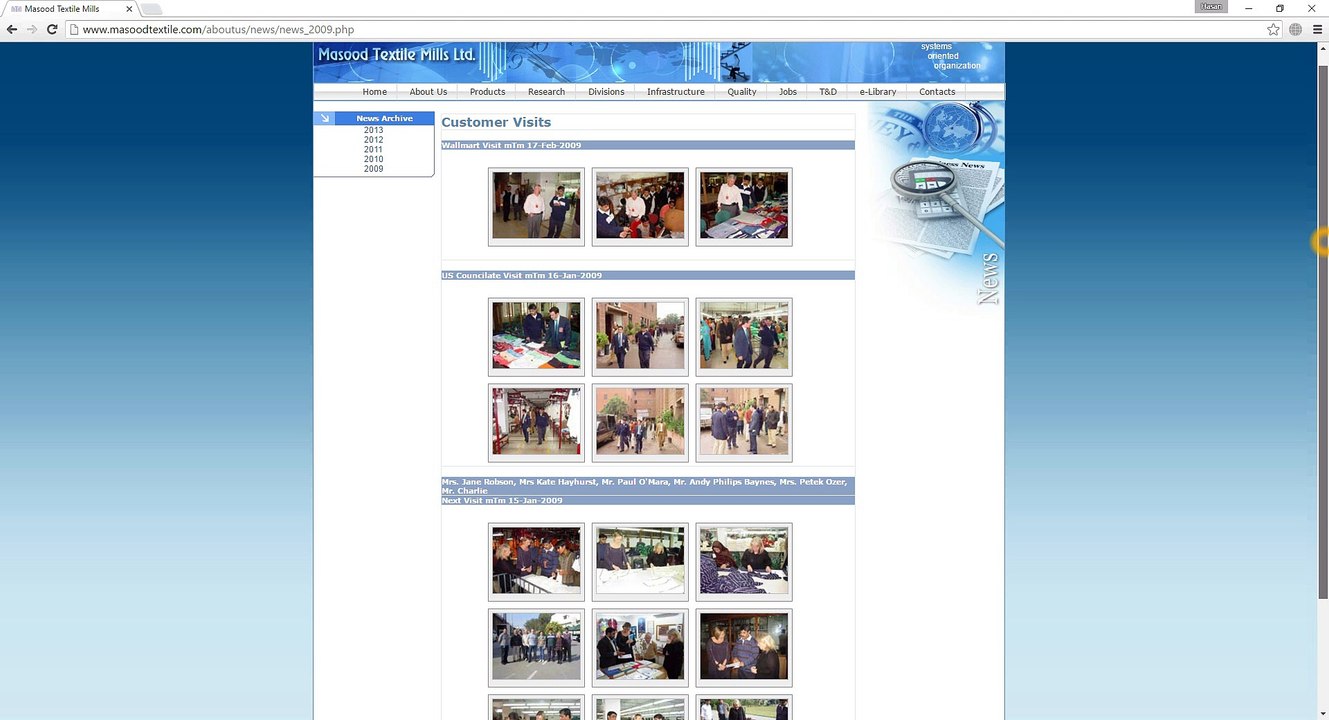Select Divisions in the navigation bar
1329x720 pixels.
606,92
